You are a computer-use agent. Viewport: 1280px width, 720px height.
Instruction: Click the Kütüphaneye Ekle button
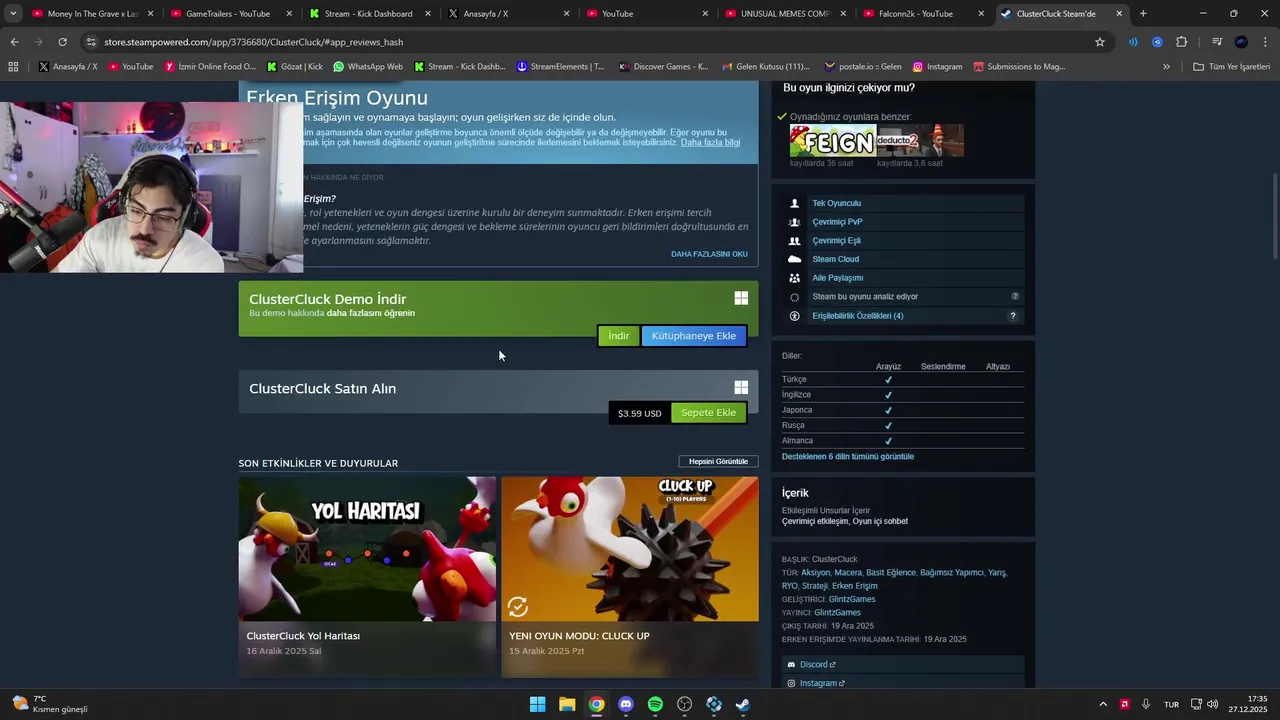(x=693, y=336)
